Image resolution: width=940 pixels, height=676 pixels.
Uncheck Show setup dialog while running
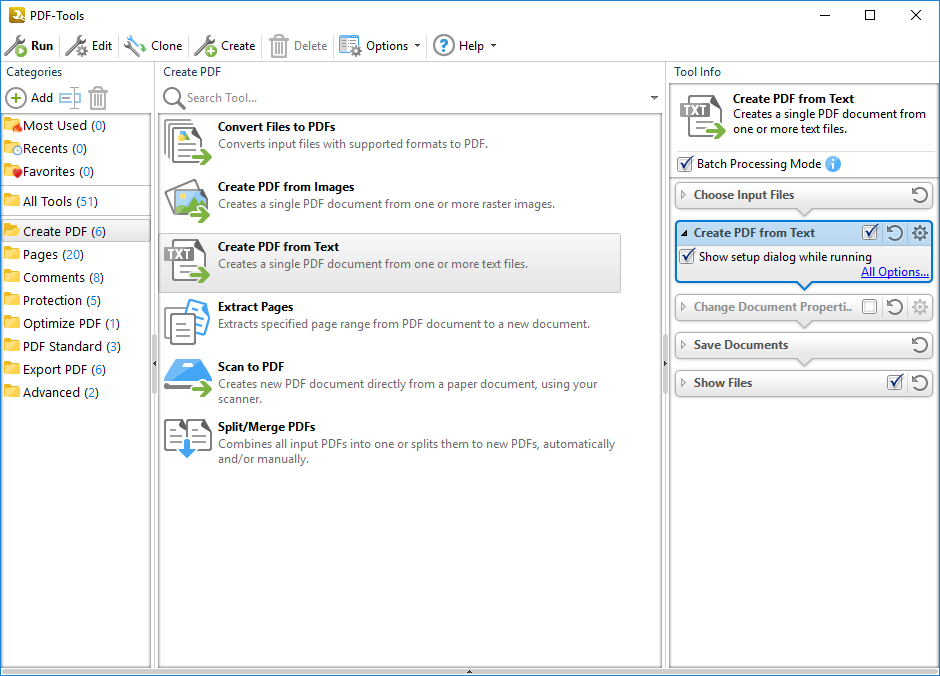(687, 257)
